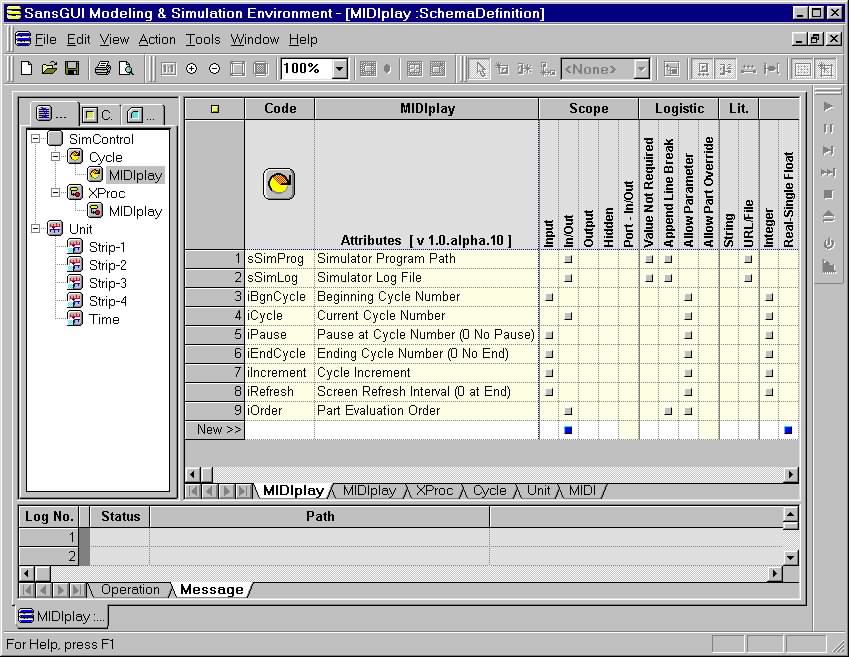The image size is (849, 657).
Task: Click the zoom out minus icon
Action: (x=214, y=69)
